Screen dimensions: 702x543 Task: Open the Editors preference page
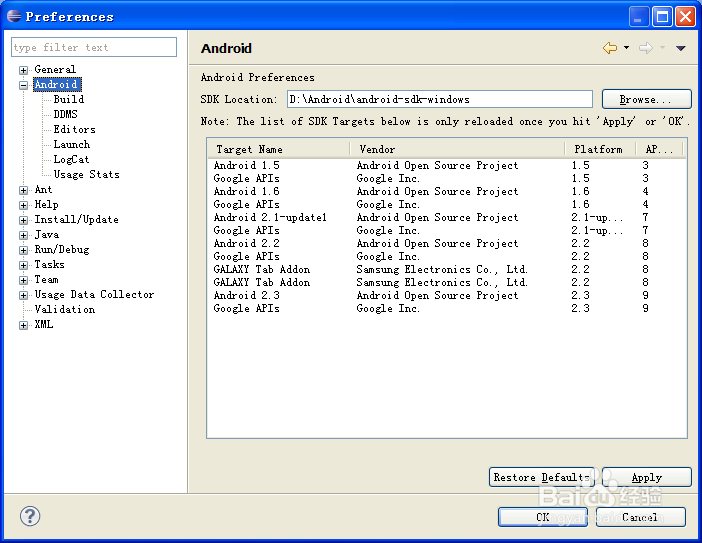[x=74, y=129]
